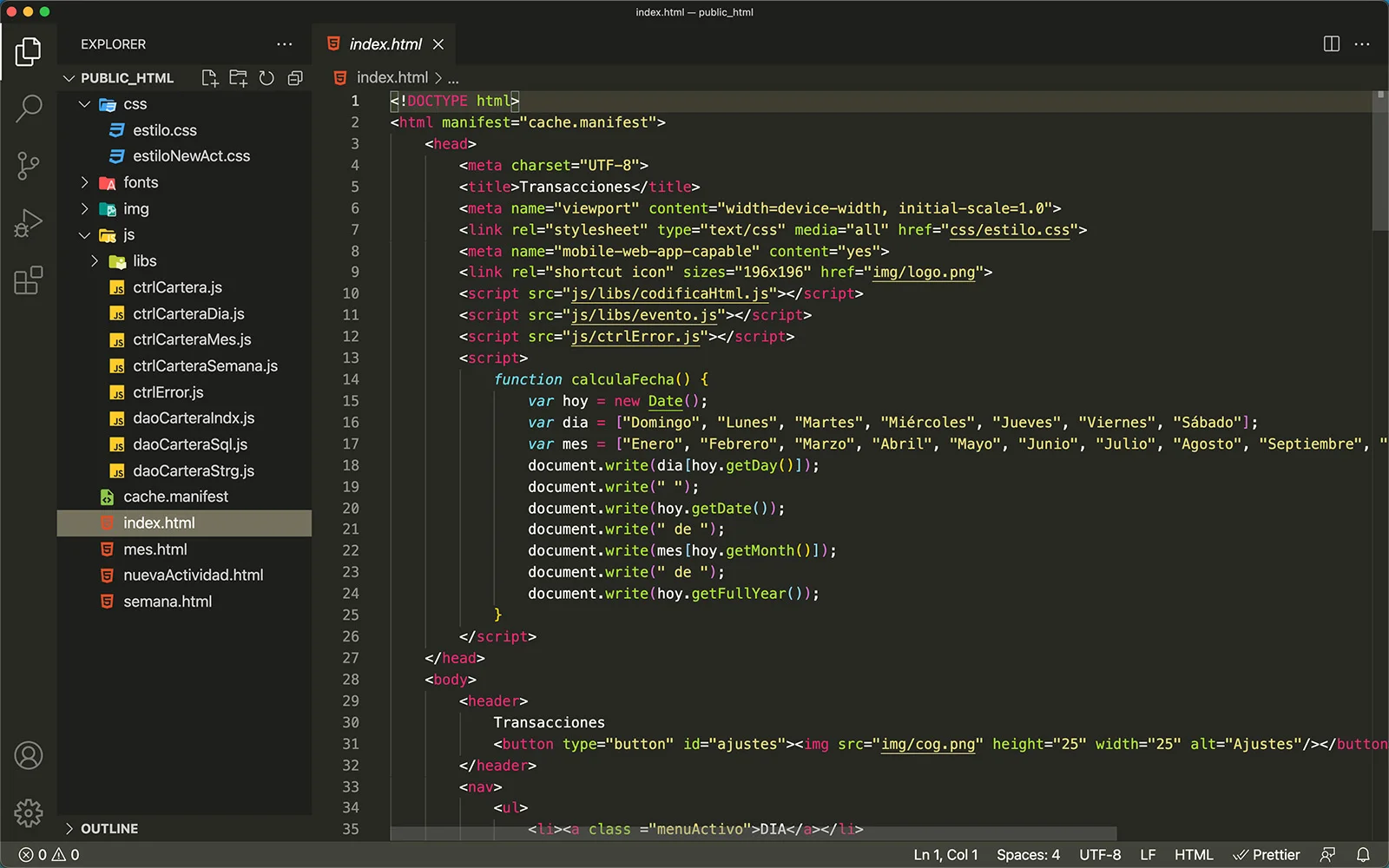Open ctrlCarteraSemana.js from the file tree
Screen dimensions: 1389x868
point(205,366)
